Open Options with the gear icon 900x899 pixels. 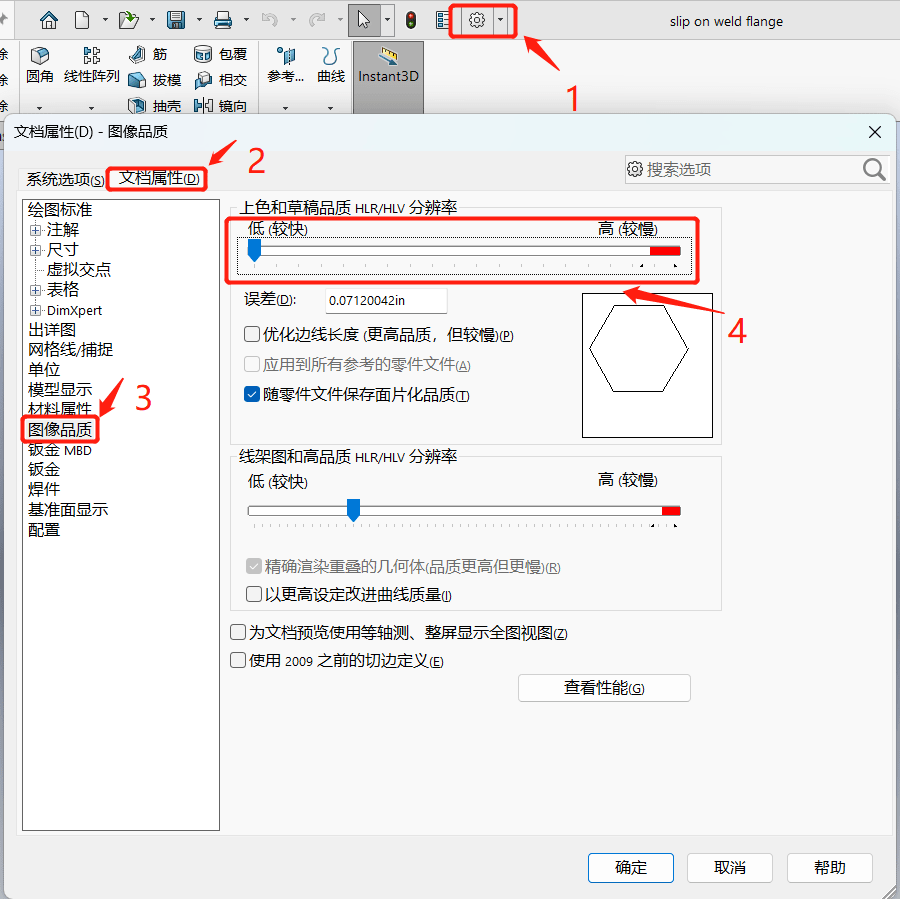476,21
